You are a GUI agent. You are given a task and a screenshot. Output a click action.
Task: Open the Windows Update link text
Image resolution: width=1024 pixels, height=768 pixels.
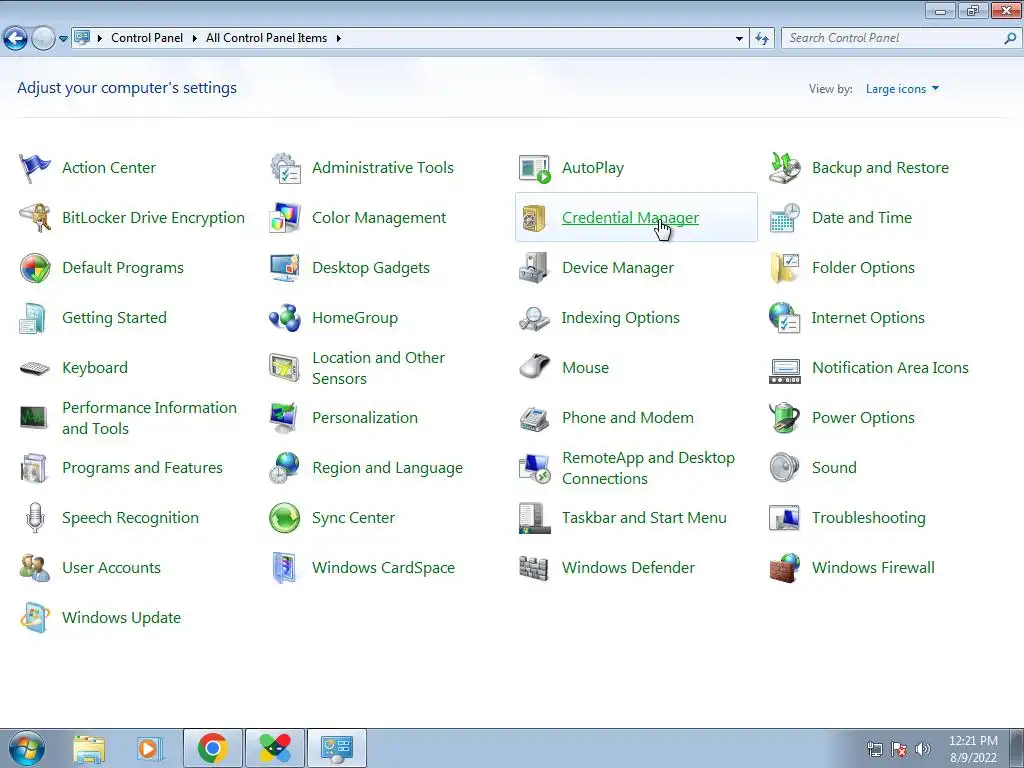click(x=121, y=618)
